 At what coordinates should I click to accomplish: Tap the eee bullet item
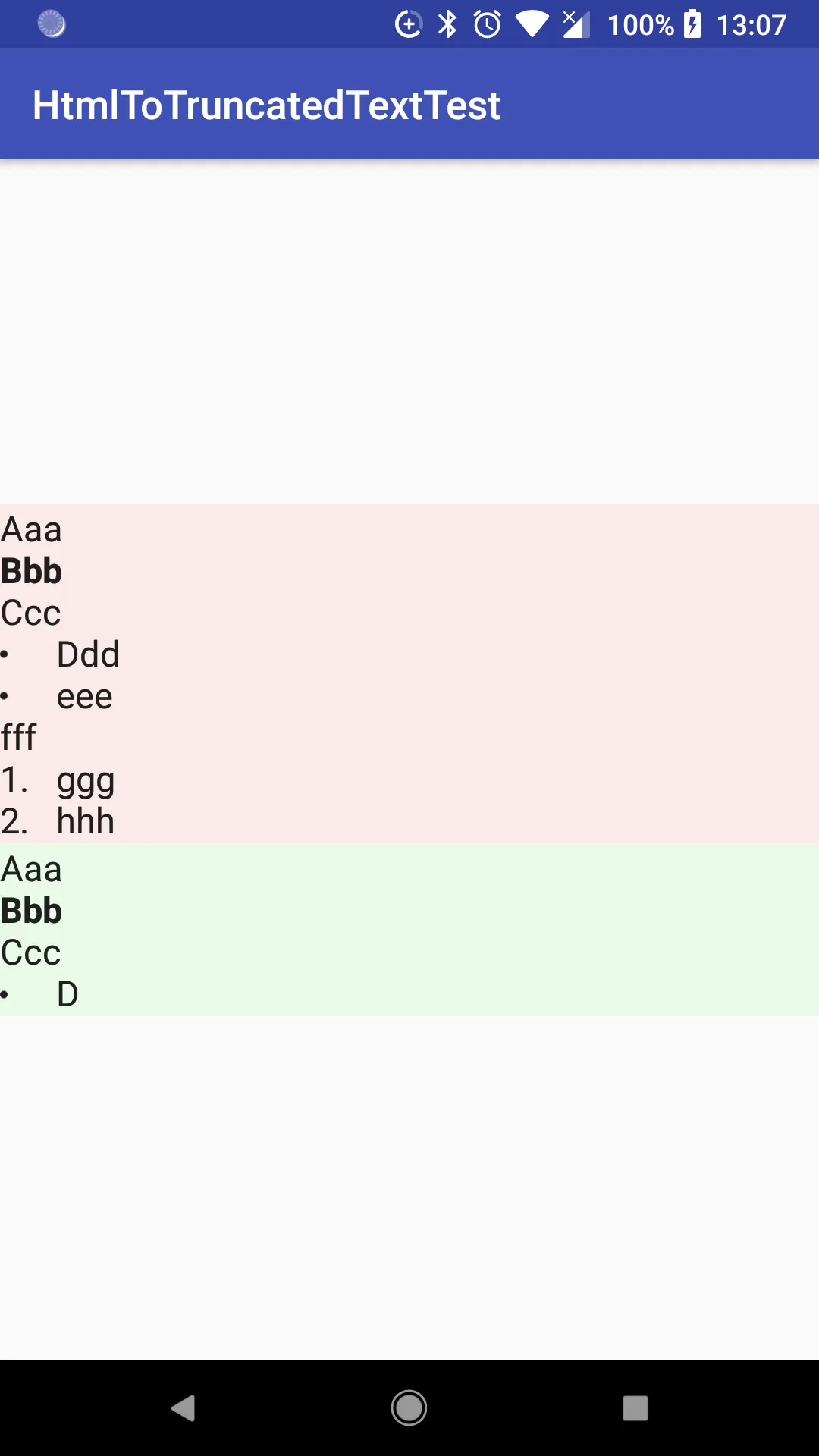(x=84, y=696)
